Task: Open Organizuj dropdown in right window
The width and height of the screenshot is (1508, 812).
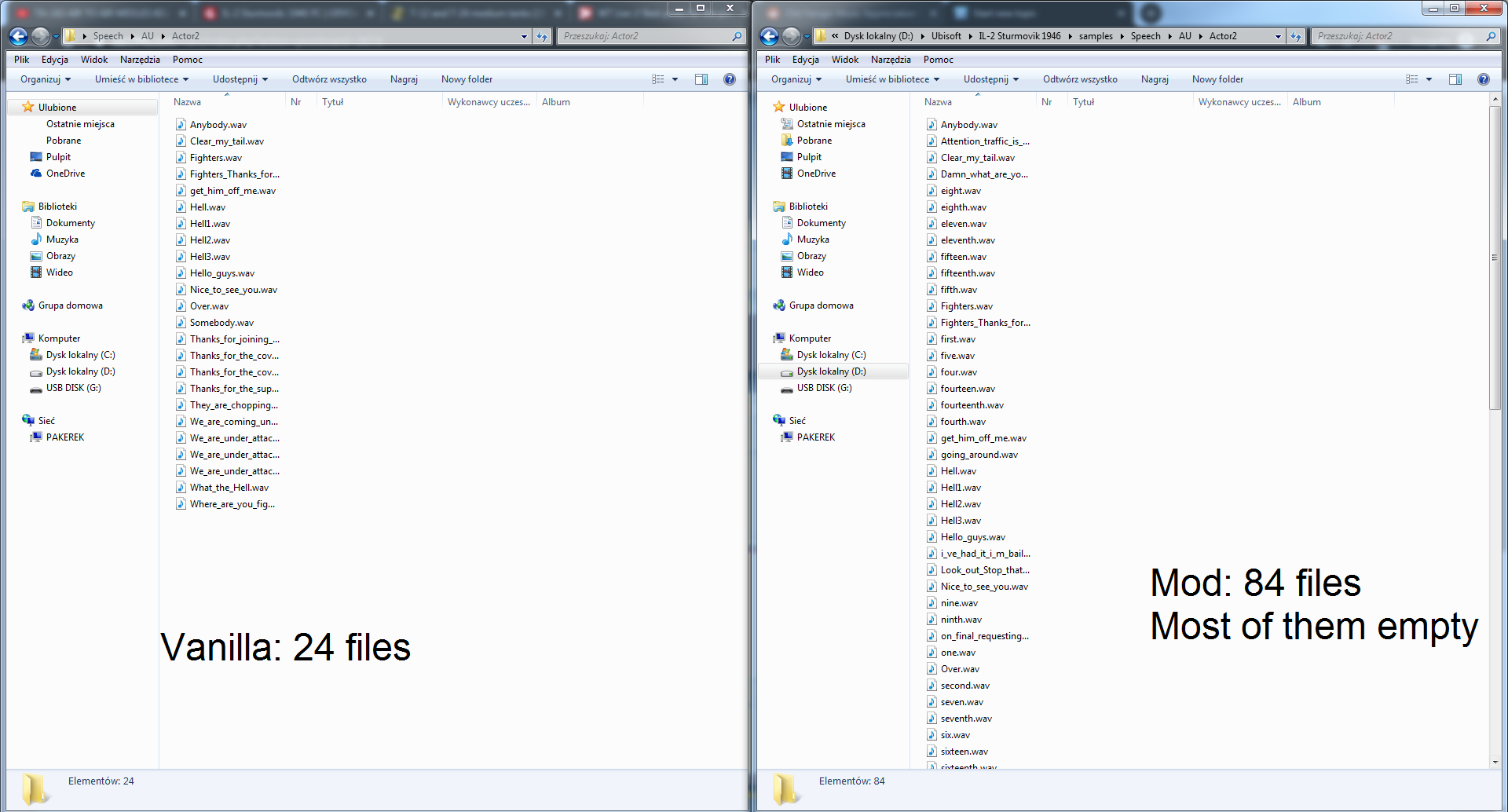Action: point(796,79)
